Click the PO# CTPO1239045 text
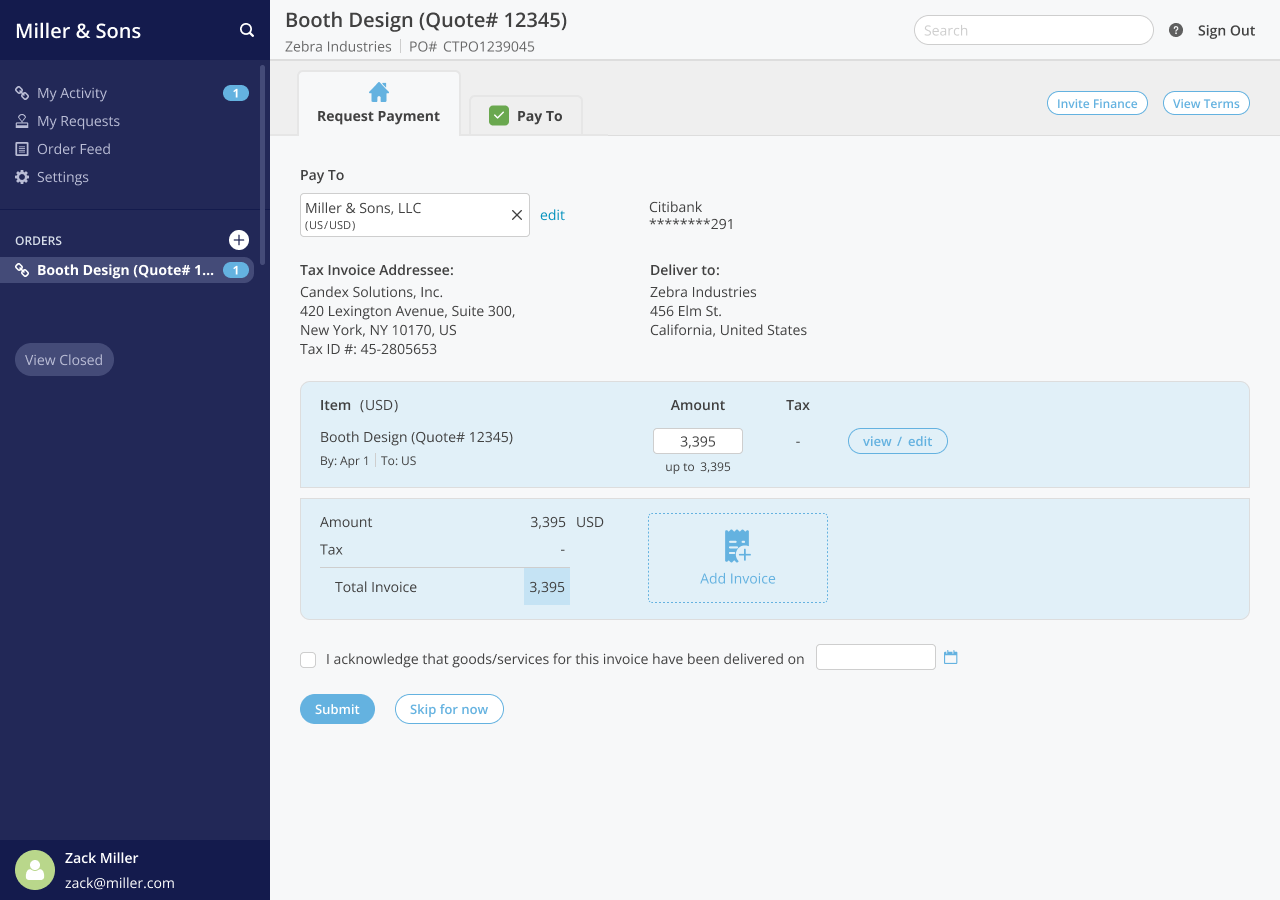1280x900 pixels. coord(472,46)
